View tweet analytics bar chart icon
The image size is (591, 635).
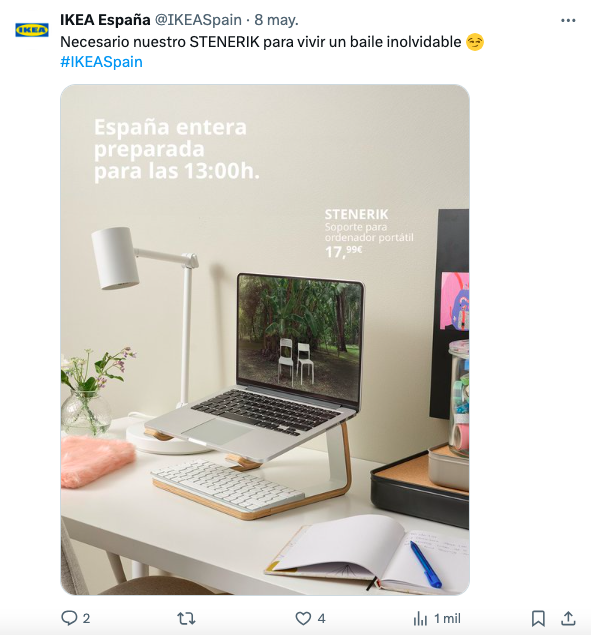coord(420,619)
